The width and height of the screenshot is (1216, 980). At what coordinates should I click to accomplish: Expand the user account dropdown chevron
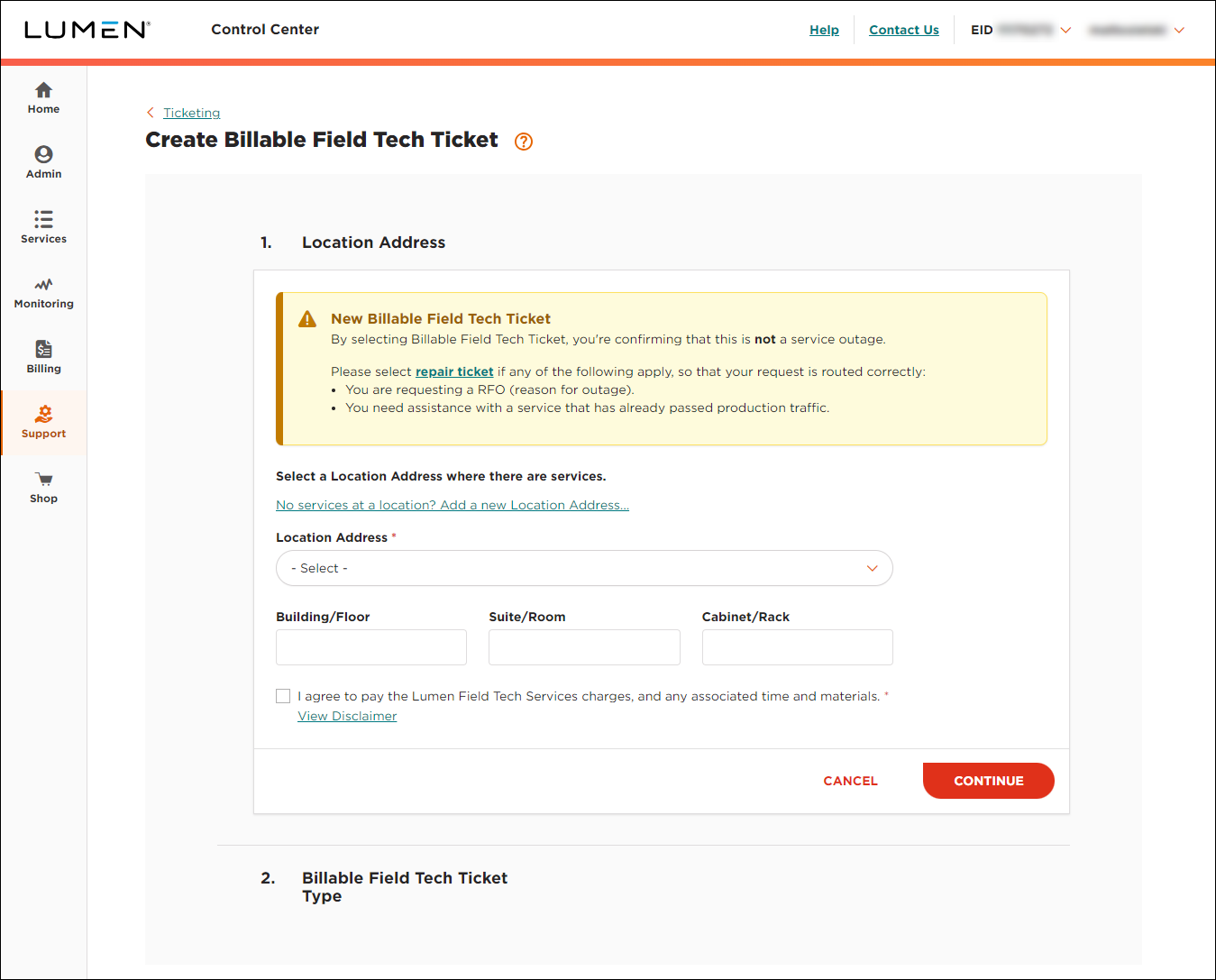[x=1179, y=30]
